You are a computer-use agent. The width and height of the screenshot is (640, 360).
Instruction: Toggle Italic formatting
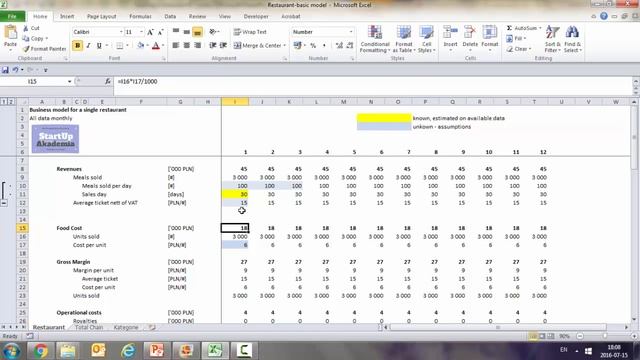point(88,46)
